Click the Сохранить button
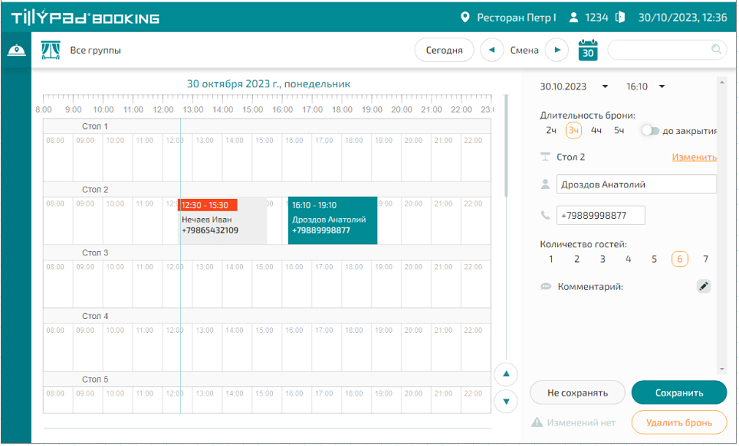739x446 pixels. pos(679,393)
